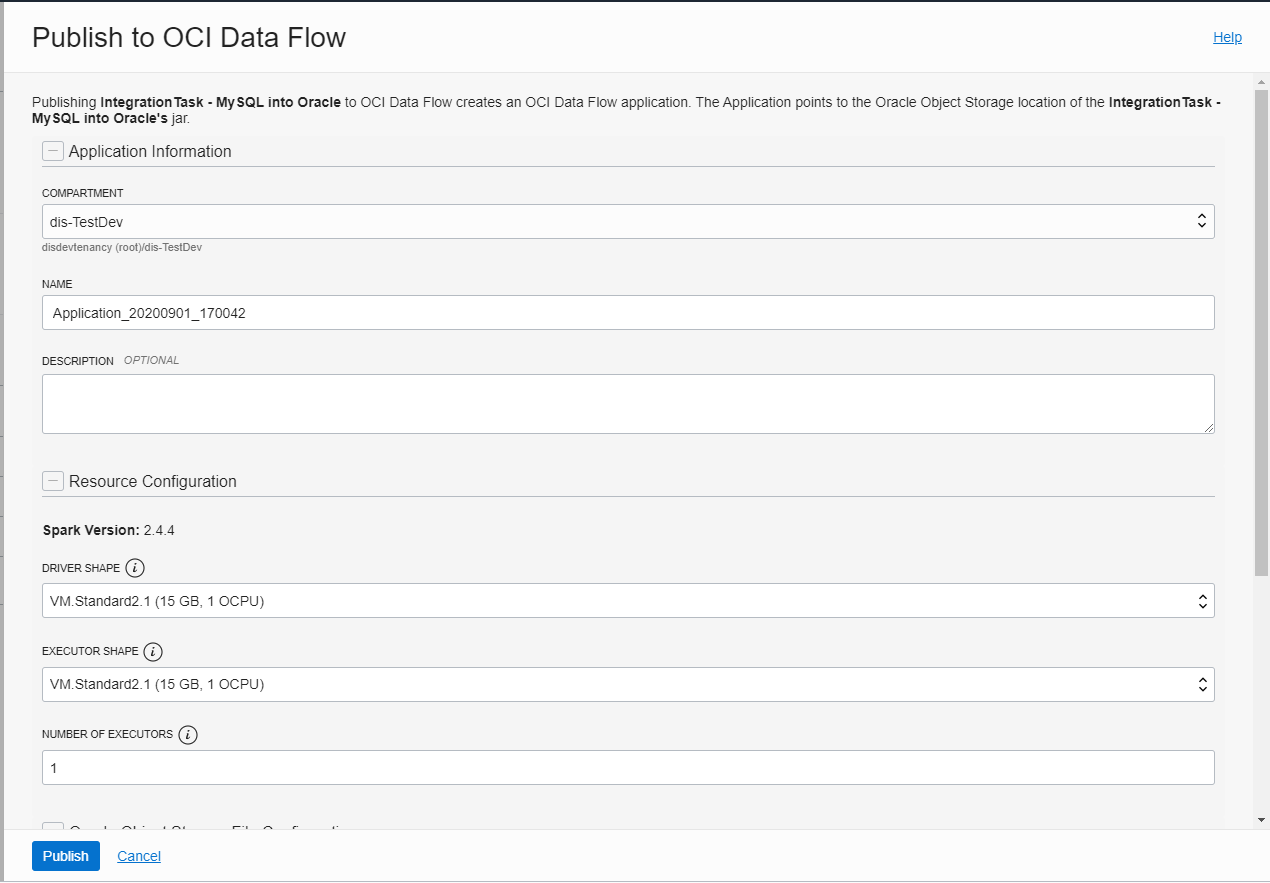Viewport: 1270px width, 883px height.
Task: Select the application Name field
Action: tap(628, 312)
